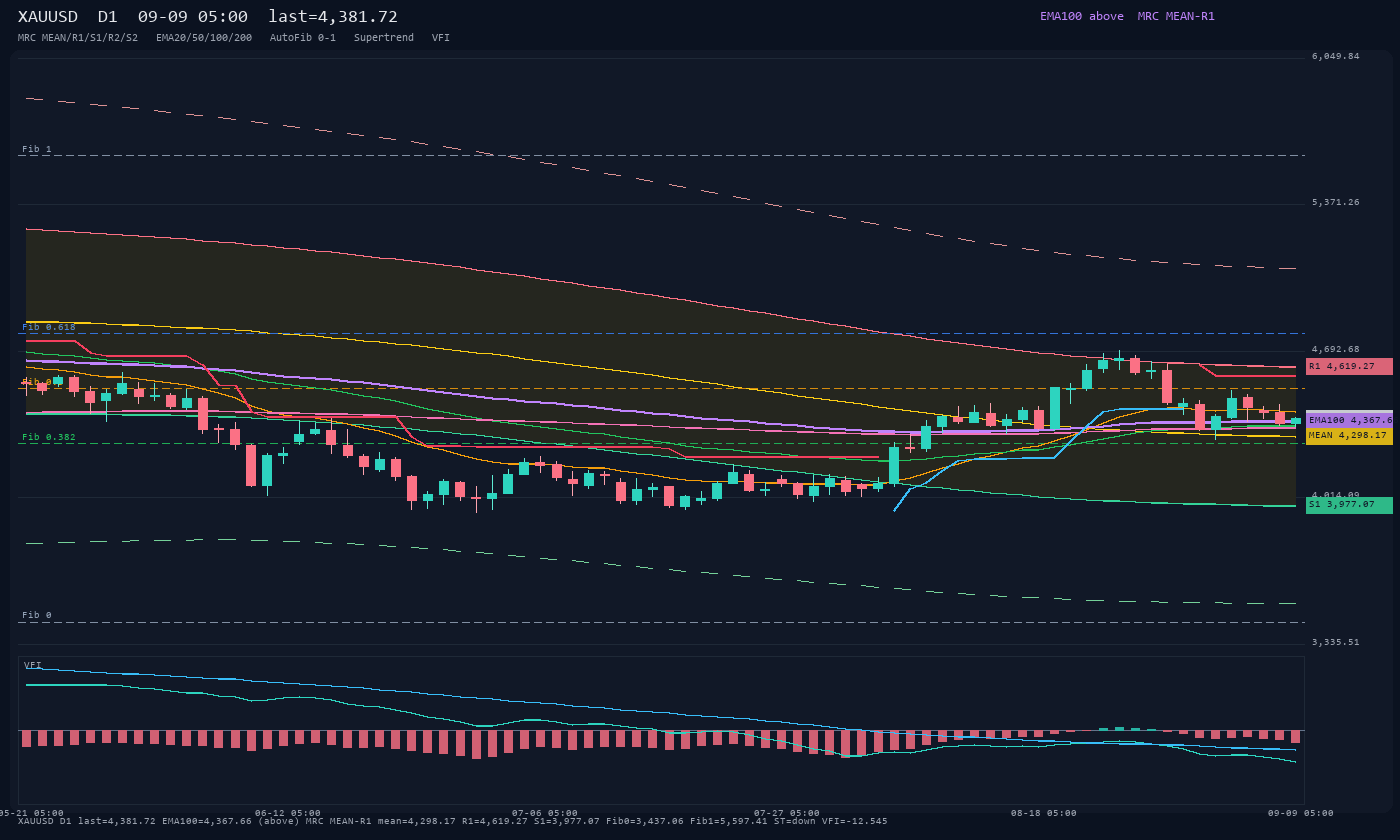The image size is (1400, 840).
Task: Click the S1 3,977.07 price tag
Action: [x=1349, y=505]
